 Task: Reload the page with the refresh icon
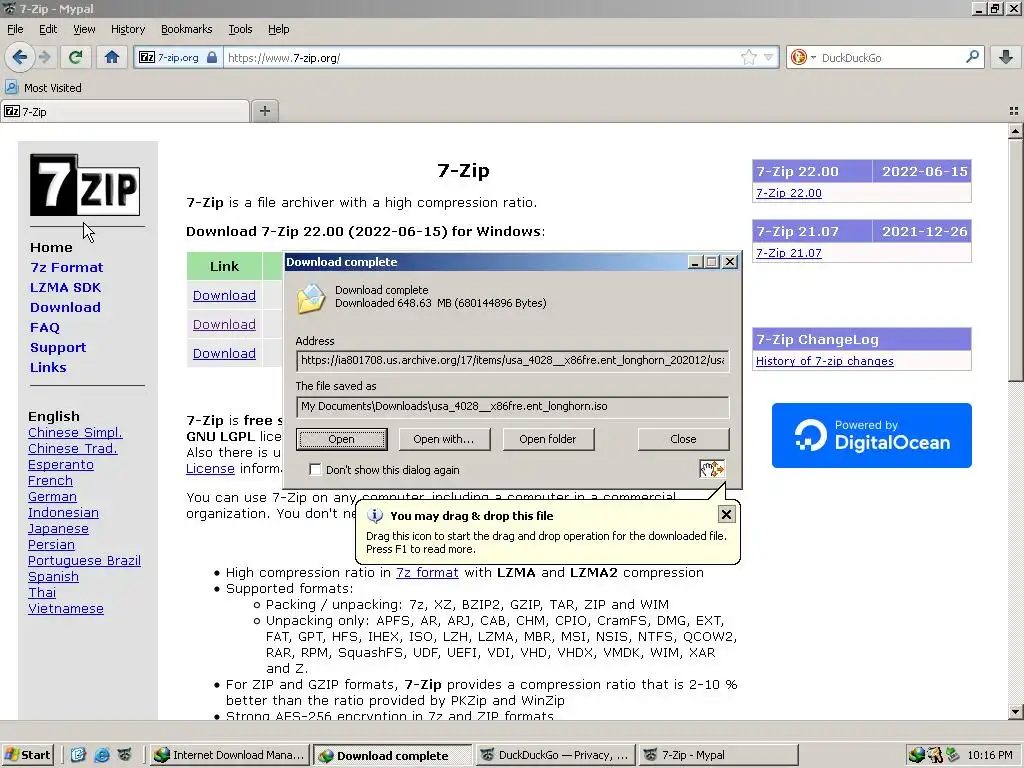(76, 57)
